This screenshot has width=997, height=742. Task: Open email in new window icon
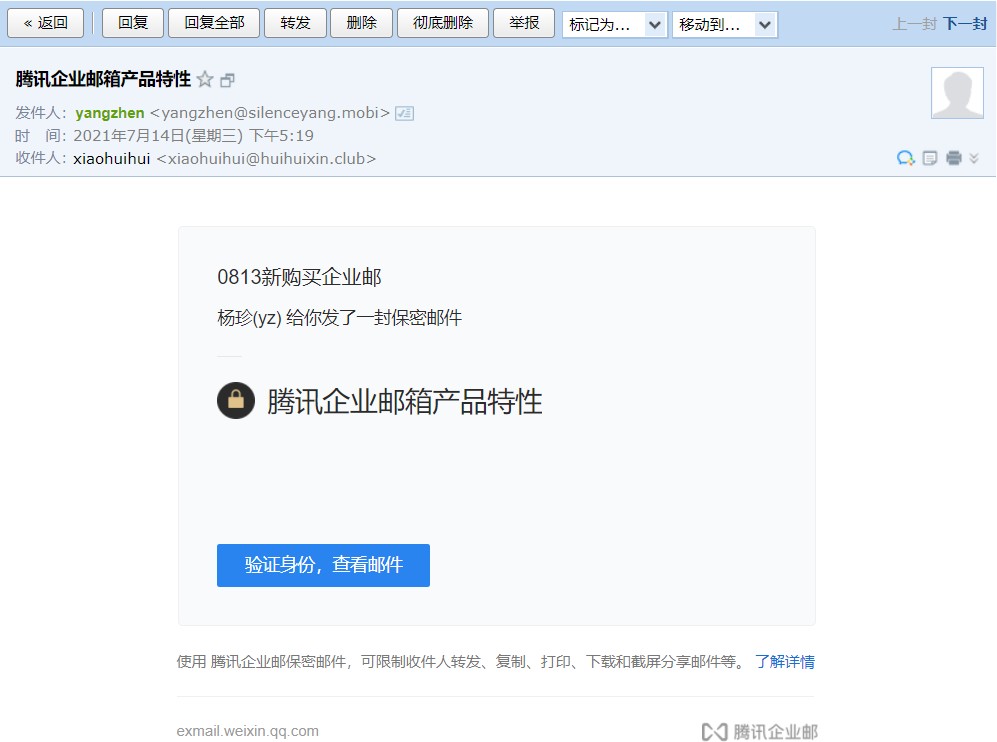[228, 80]
